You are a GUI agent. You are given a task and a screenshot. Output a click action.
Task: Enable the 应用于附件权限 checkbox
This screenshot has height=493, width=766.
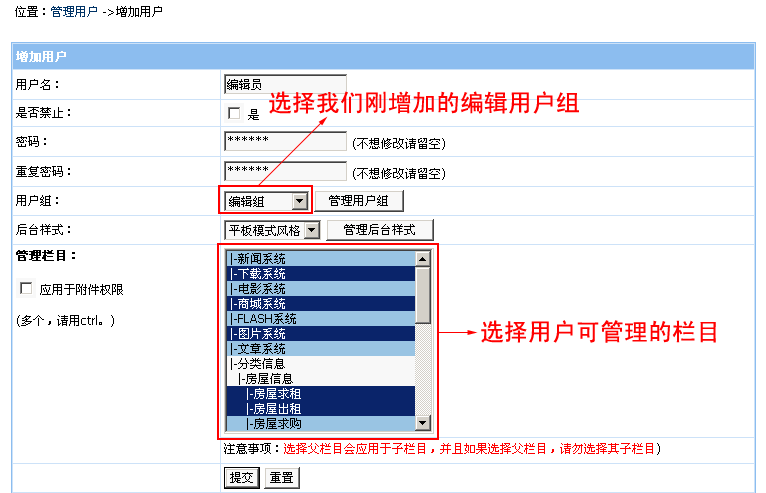click(26, 289)
